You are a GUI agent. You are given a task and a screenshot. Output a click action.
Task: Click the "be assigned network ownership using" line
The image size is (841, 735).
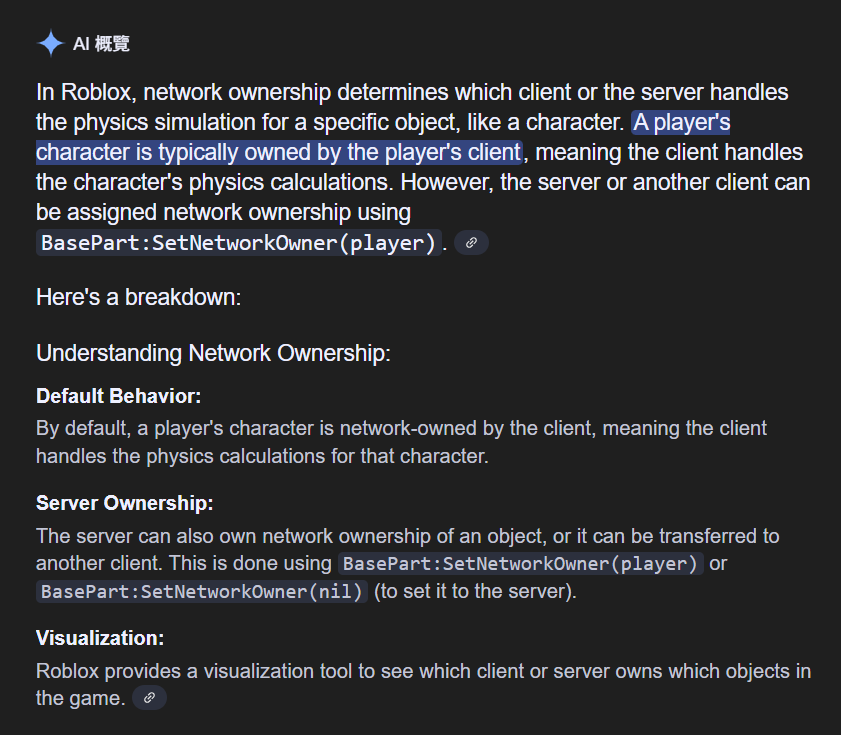223,212
